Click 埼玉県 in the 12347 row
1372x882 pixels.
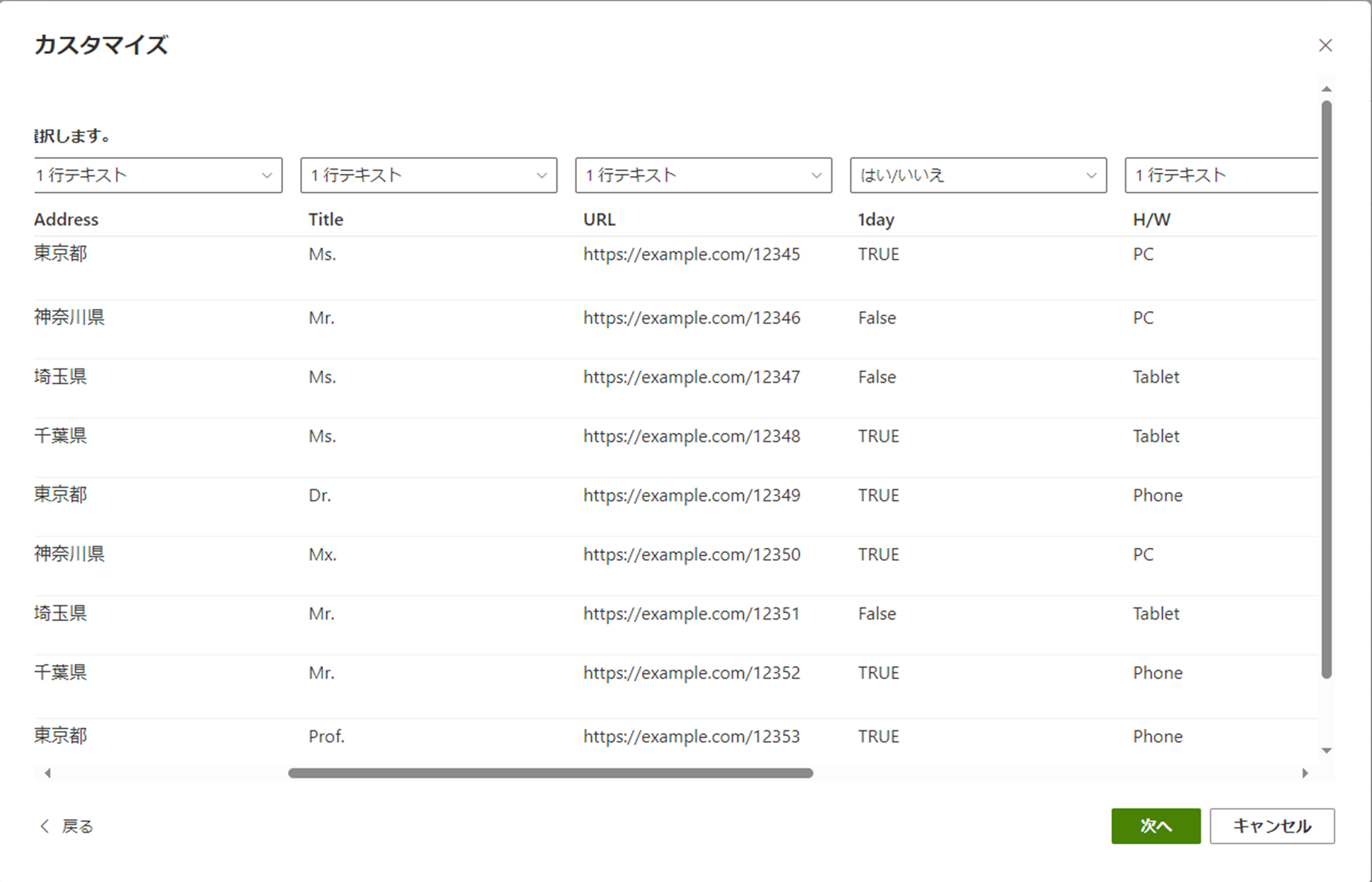click(x=60, y=376)
